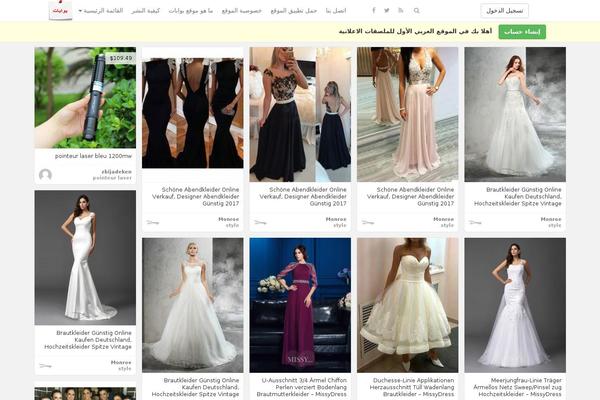Screen dimensions: 600x400
Task: Open Brautkleider Günstig title under satin mermaid dress
Action: pos(88,340)
